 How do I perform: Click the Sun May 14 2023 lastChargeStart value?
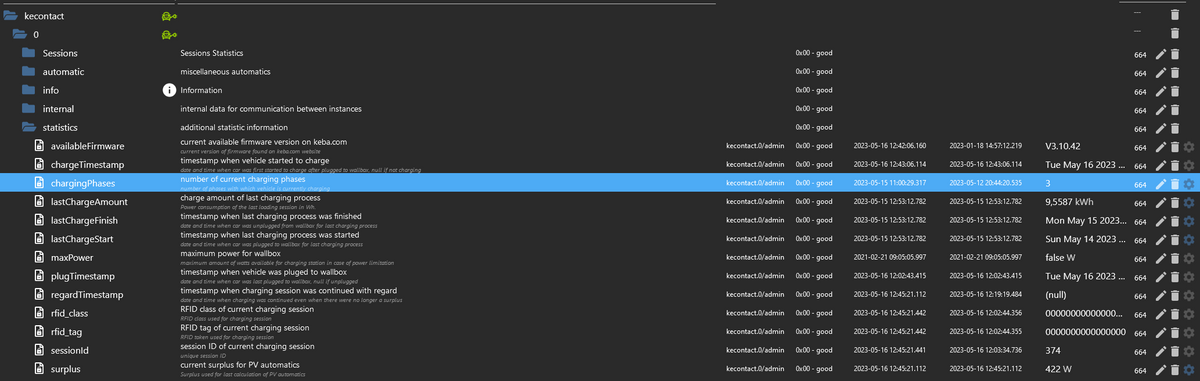point(1085,240)
